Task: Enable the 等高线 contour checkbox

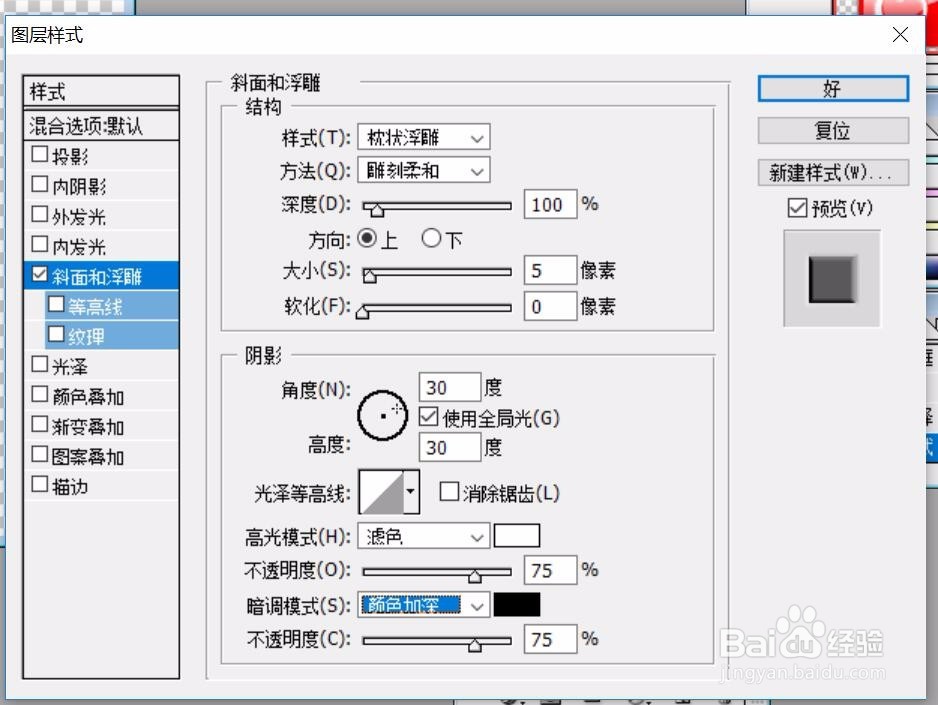Action: click(x=56, y=304)
